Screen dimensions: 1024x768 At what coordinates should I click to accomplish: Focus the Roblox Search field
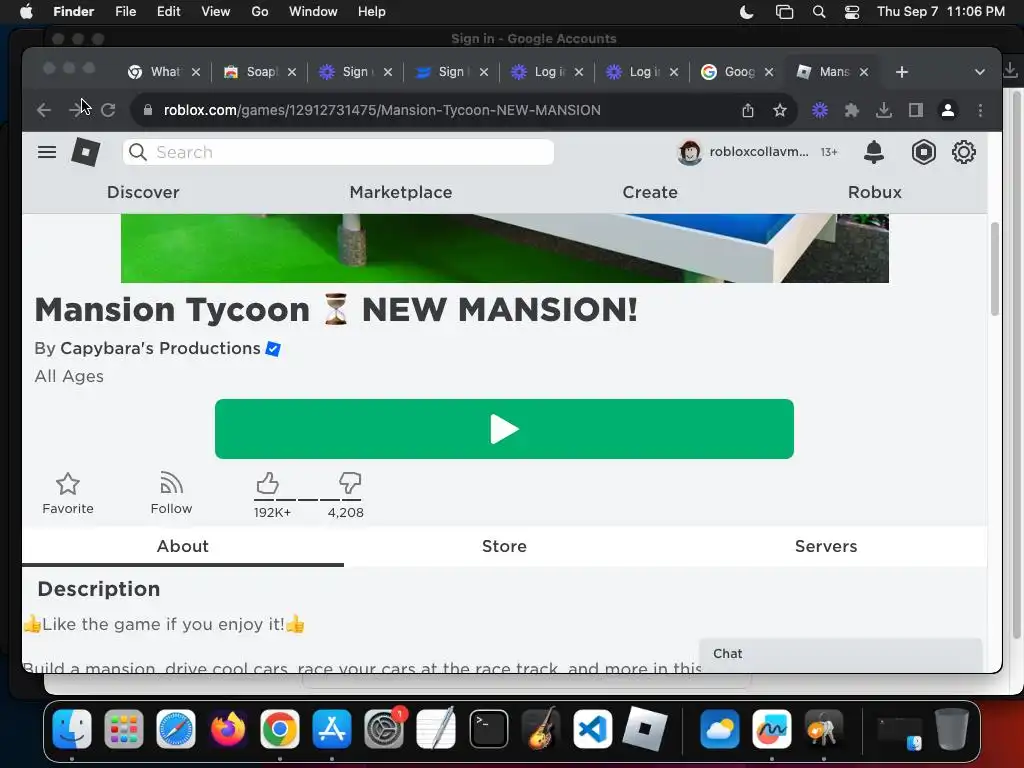[338, 152]
